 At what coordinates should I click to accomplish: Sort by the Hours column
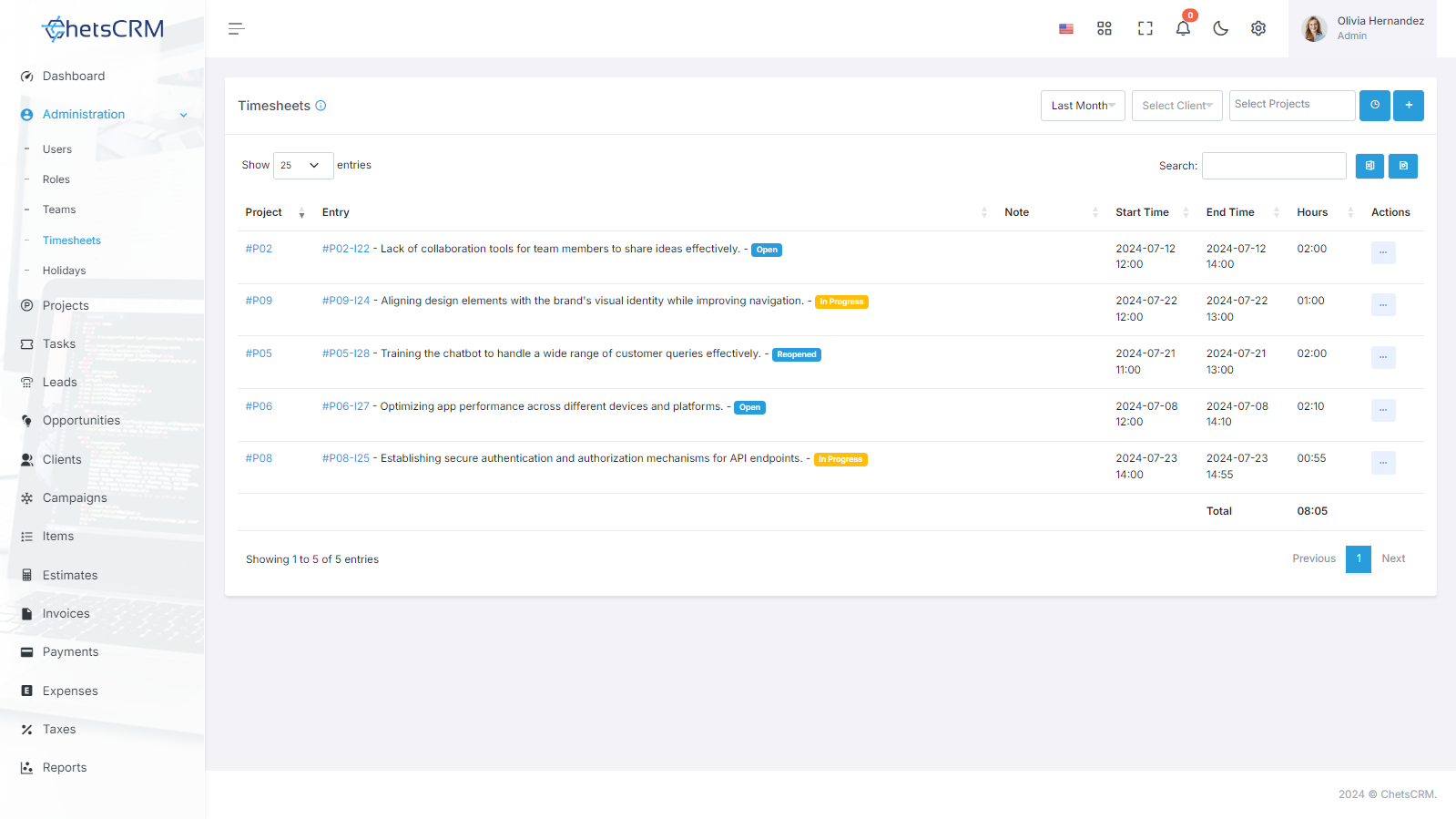pyautogui.click(x=1326, y=212)
